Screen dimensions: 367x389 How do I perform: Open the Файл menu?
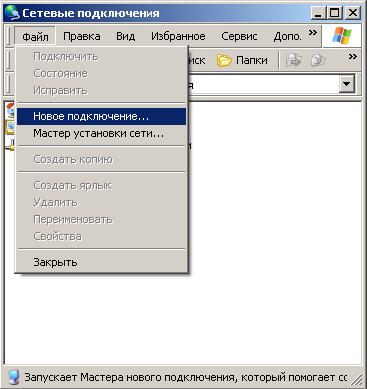click(x=35, y=36)
